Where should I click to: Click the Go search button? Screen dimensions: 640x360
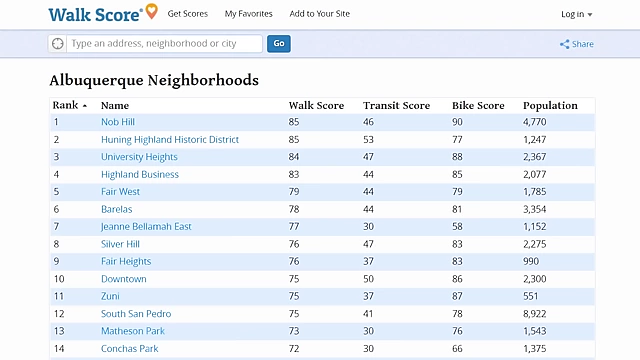pyautogui.click(x=279, y=43)
